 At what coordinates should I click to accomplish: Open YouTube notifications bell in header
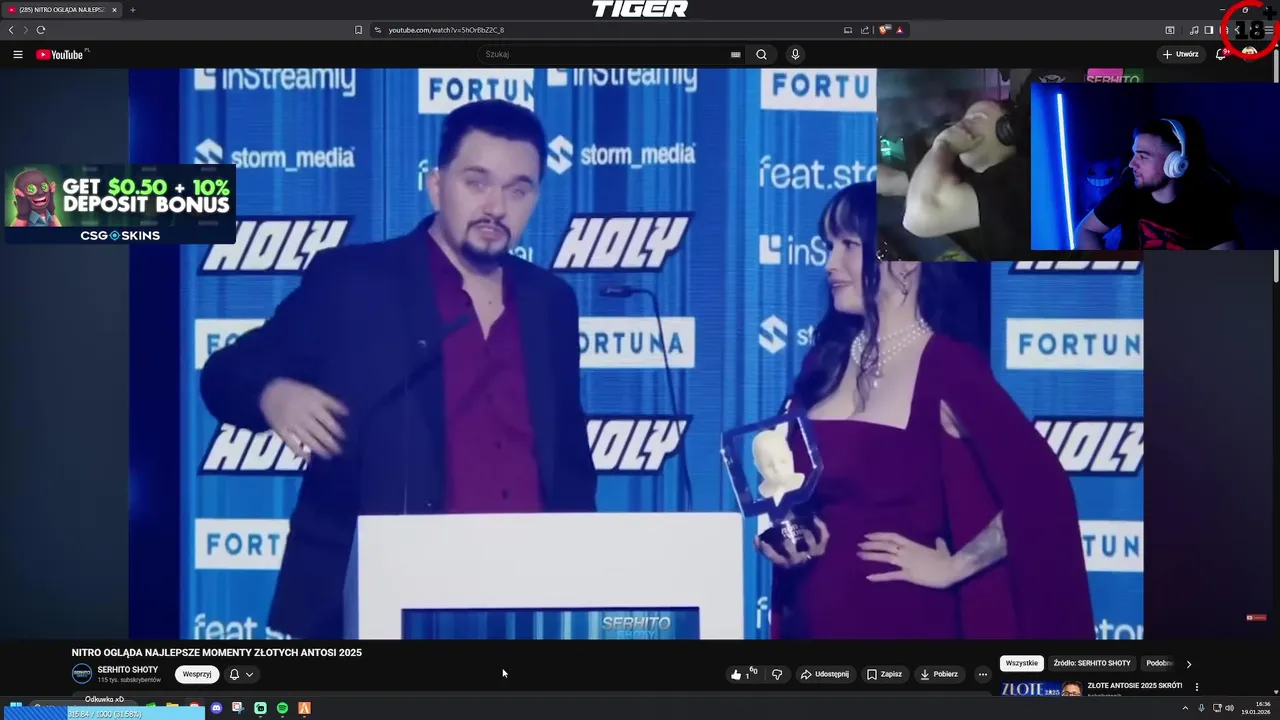coord(1220,54)
